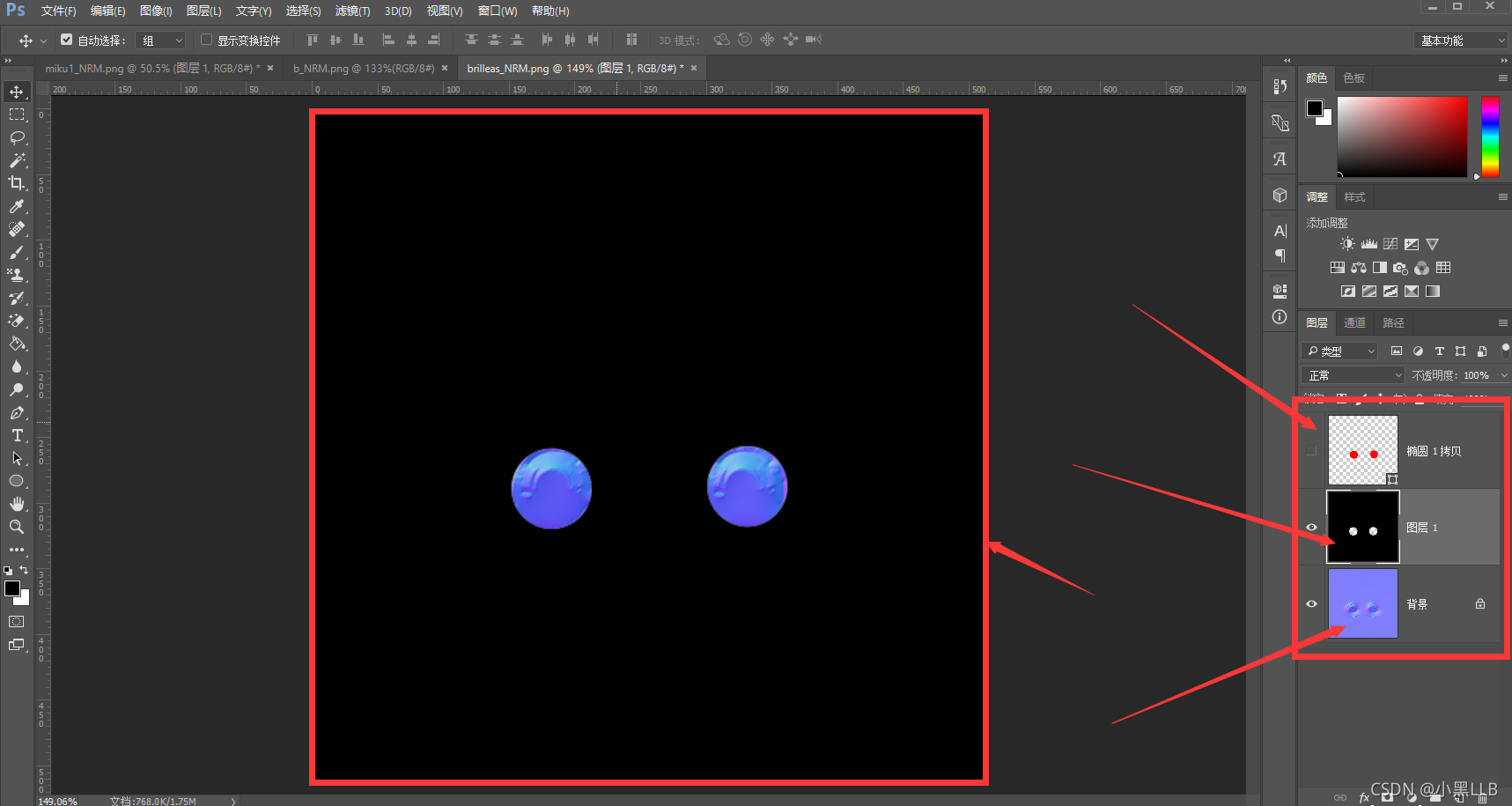1512x806 pixels.
Task: Open the Auto-Select 组 dropdown
Action: point(162,40)
